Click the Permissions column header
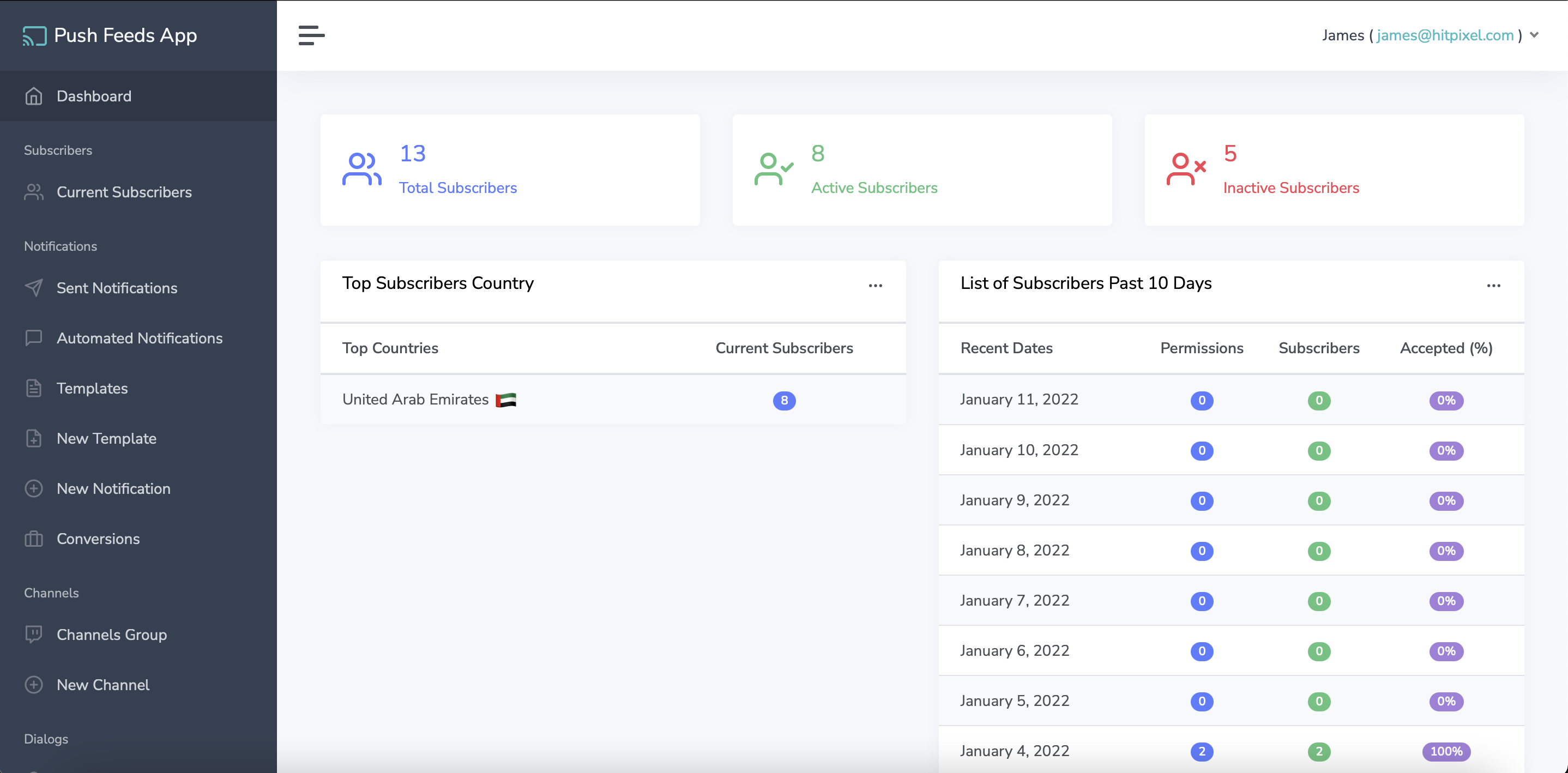Image resolution: width=1568 pixels, height=773 pixels. (x=1202, y=348)
